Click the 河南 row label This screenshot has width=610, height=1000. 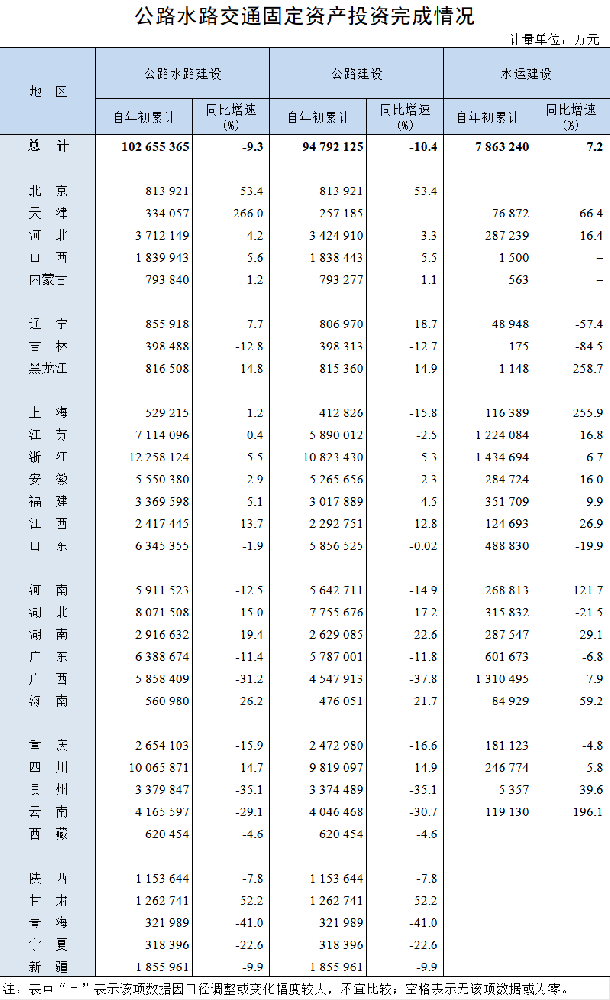coord(48,590)
